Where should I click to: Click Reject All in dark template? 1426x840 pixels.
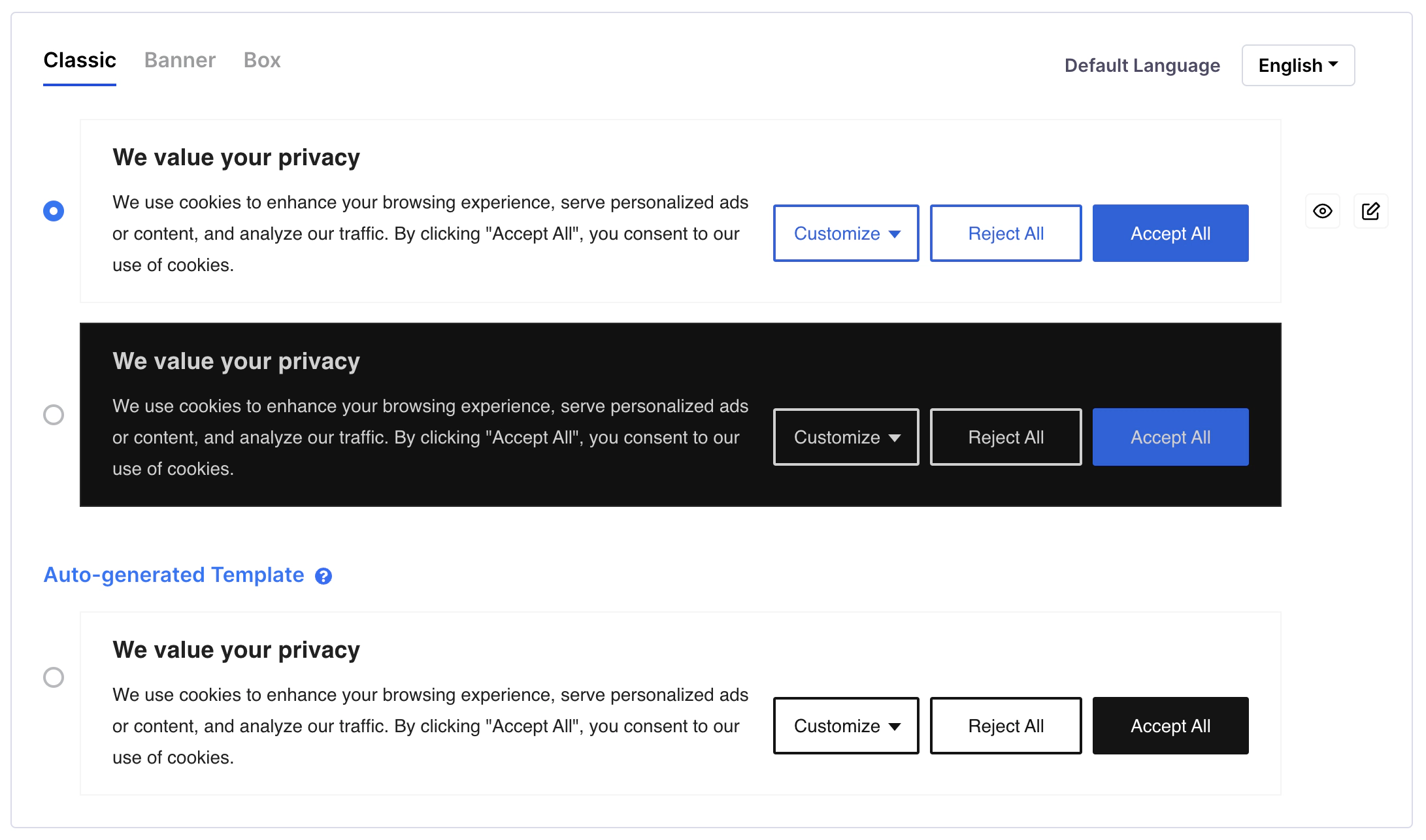pos(1006,437)
